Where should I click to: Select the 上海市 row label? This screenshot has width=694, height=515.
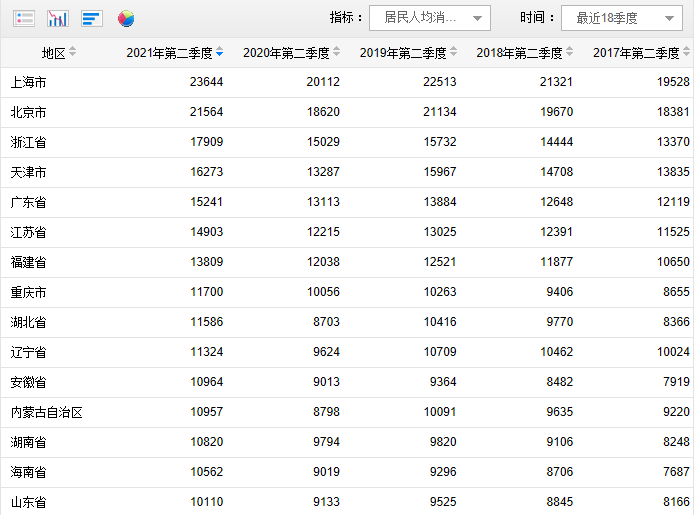(x=28, y=82)
